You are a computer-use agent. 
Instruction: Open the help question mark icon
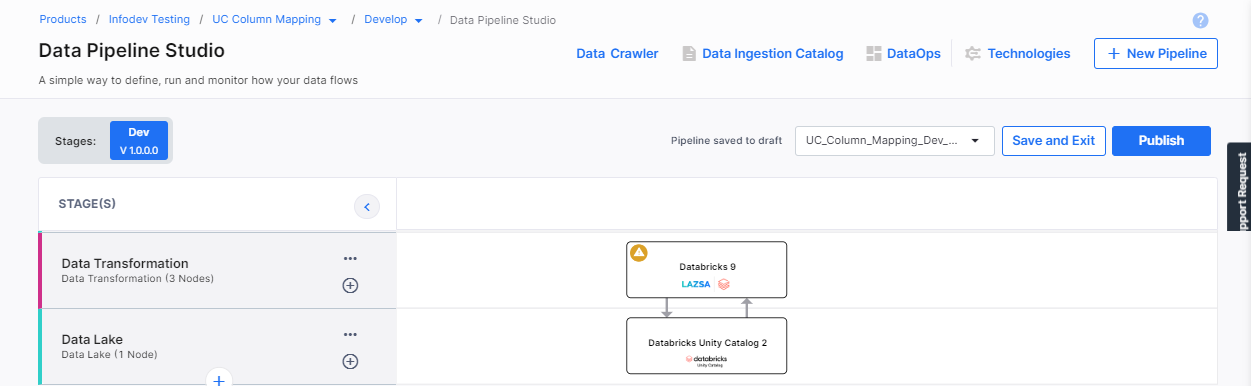pos(1201,20)
